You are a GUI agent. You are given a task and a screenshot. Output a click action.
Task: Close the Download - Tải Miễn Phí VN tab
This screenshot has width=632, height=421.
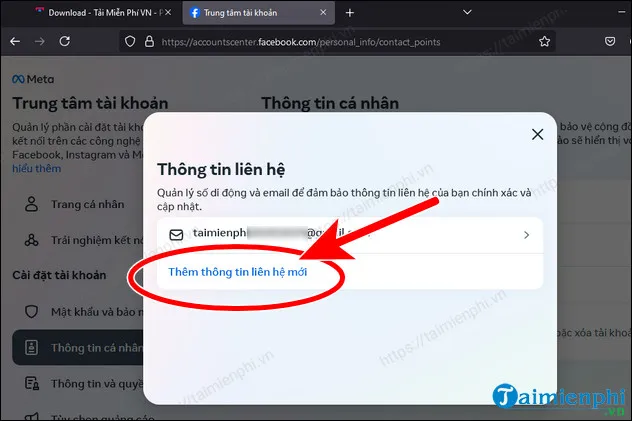(x=168, y=12)
